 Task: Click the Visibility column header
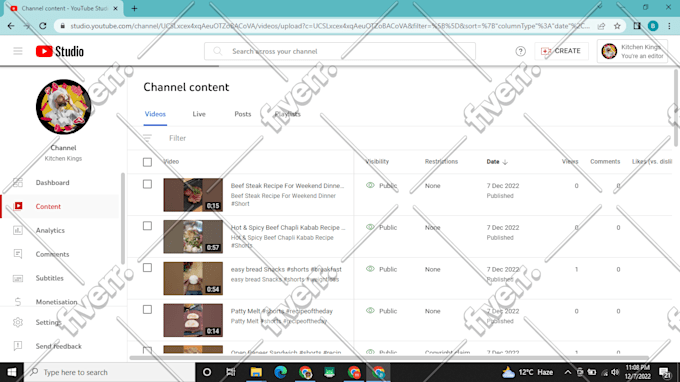pos(377,162)
